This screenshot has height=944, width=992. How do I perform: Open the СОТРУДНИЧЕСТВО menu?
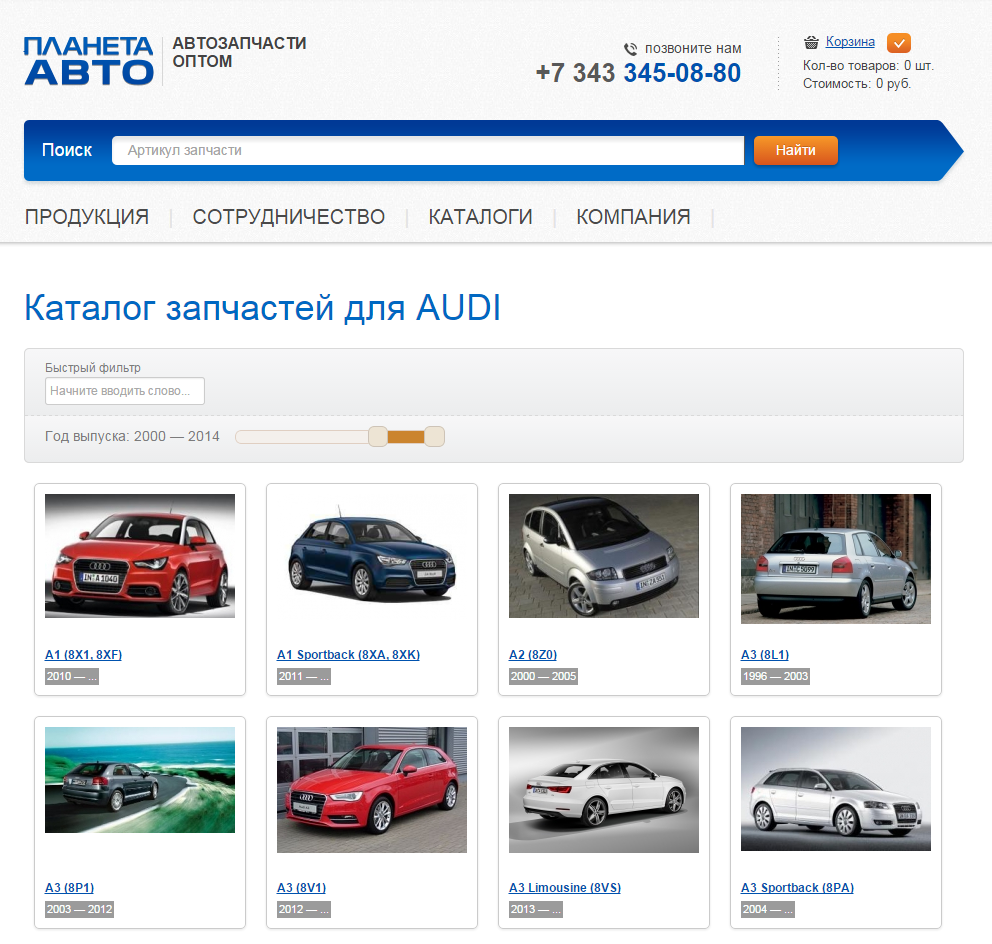click(x=288, y=217)
